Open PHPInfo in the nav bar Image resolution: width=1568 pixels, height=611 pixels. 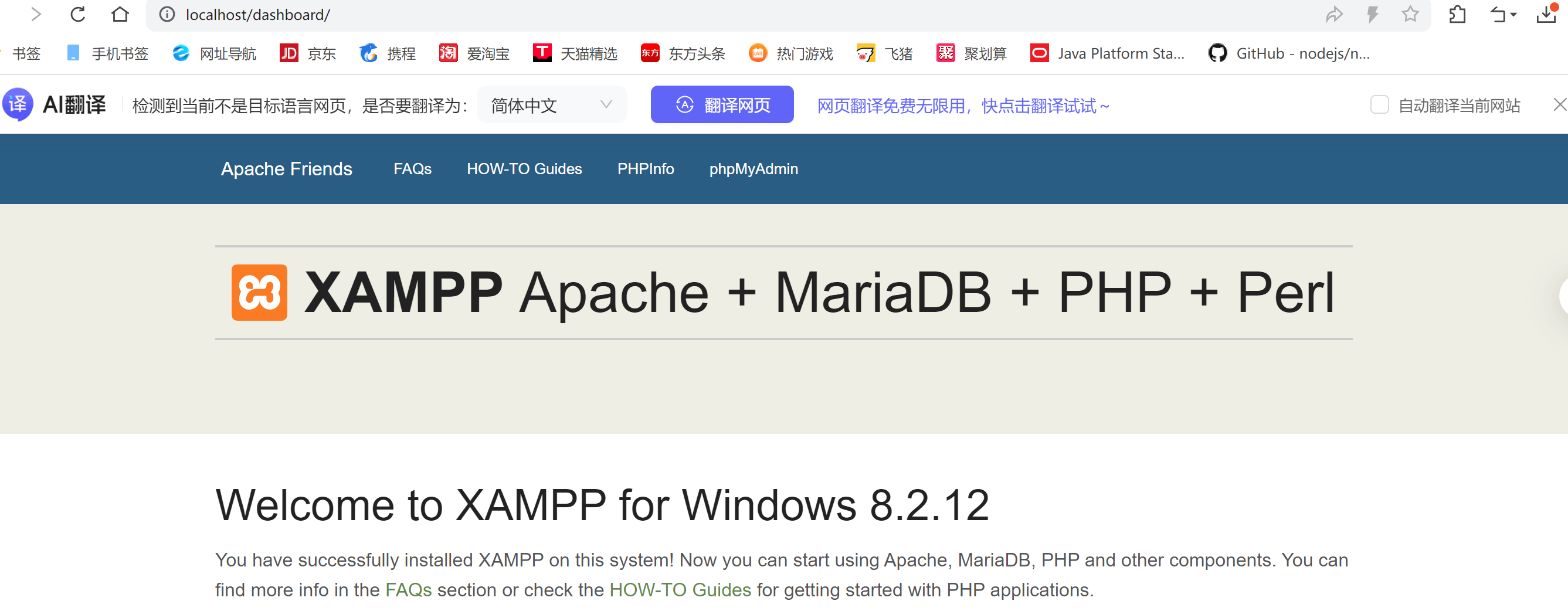pyautogui.click(x=645, y=168)
